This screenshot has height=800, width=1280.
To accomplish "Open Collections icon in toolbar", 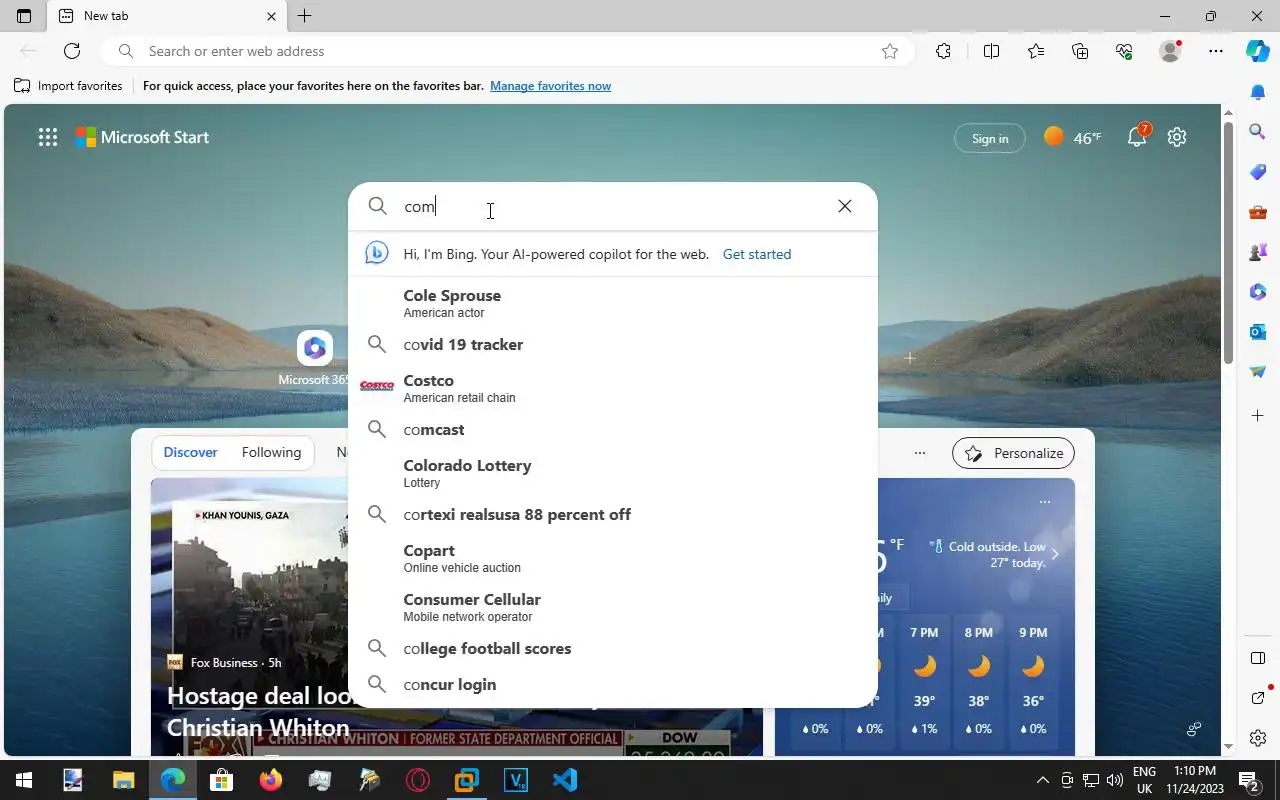I will (1080, 51).
